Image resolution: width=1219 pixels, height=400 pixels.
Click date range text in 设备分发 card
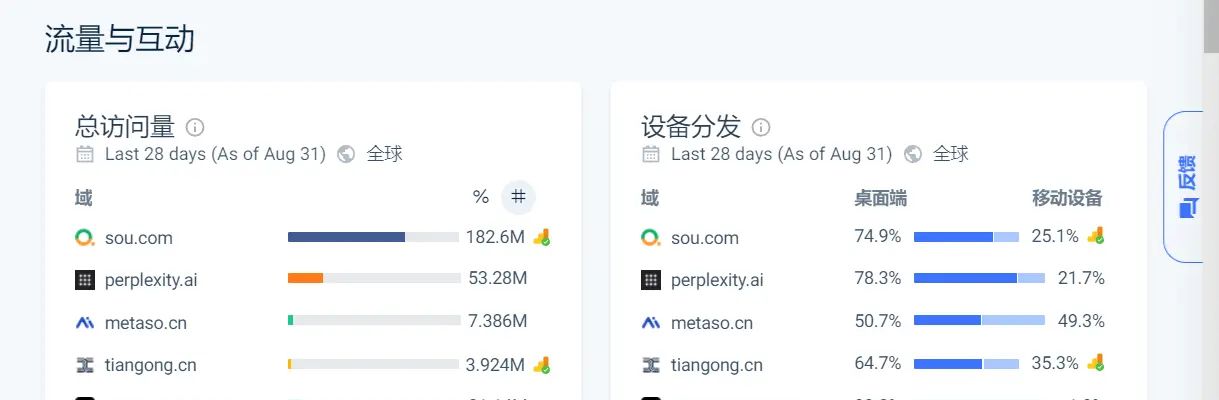(x=781, y=154)
